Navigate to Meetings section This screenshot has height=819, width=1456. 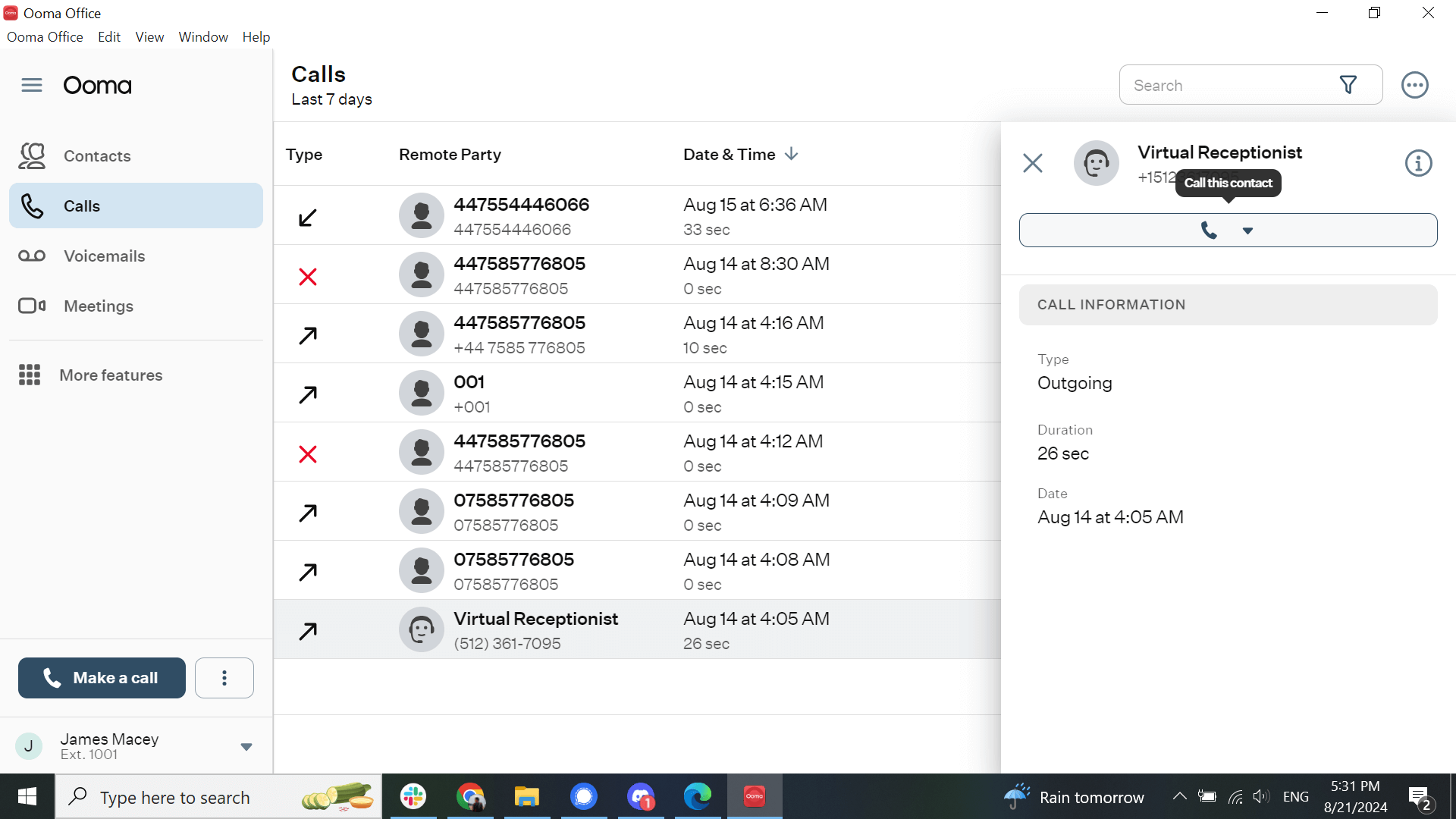click(96, 306)
